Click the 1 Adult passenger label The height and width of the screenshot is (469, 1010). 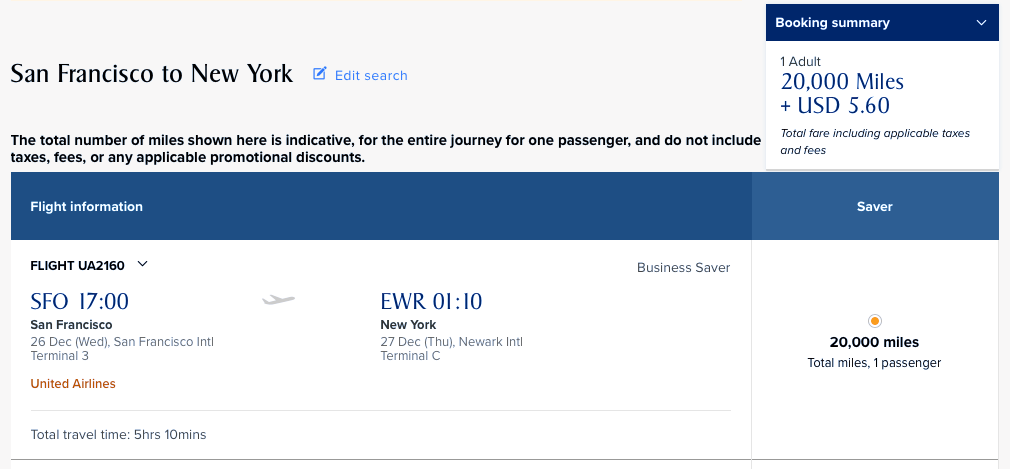(800, 62)
